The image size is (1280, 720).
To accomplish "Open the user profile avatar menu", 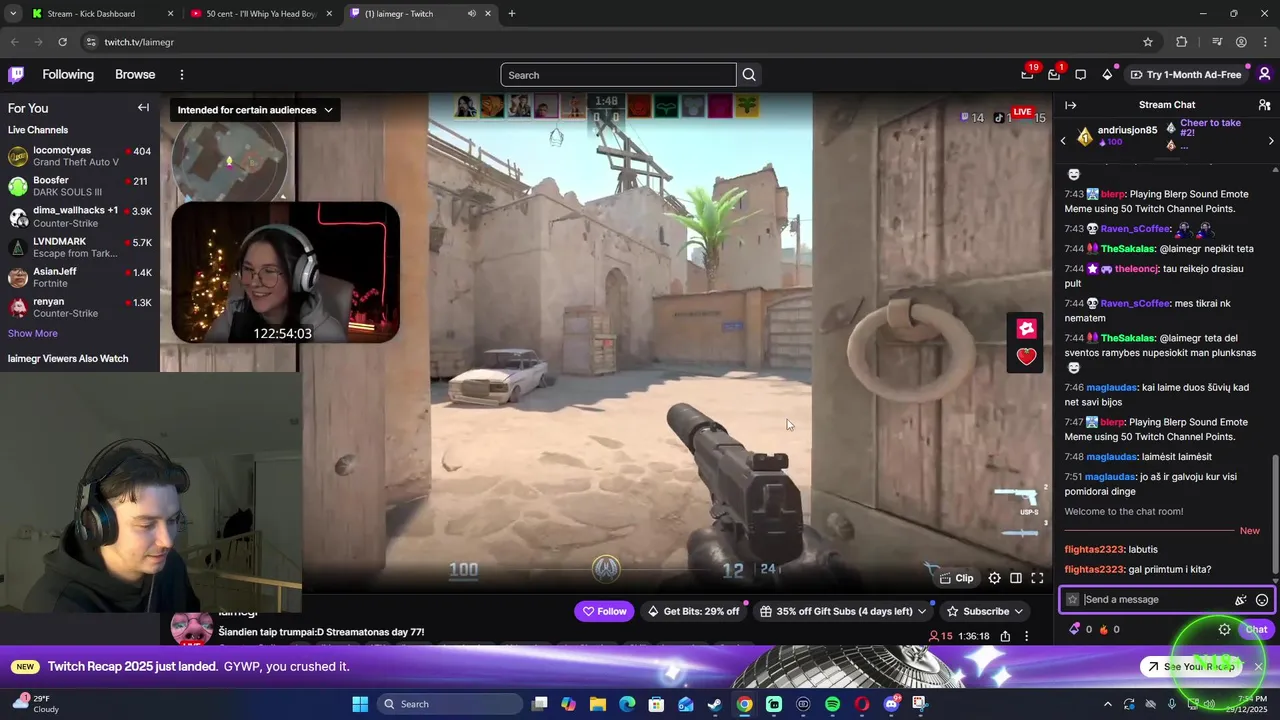I will 1264,74.
